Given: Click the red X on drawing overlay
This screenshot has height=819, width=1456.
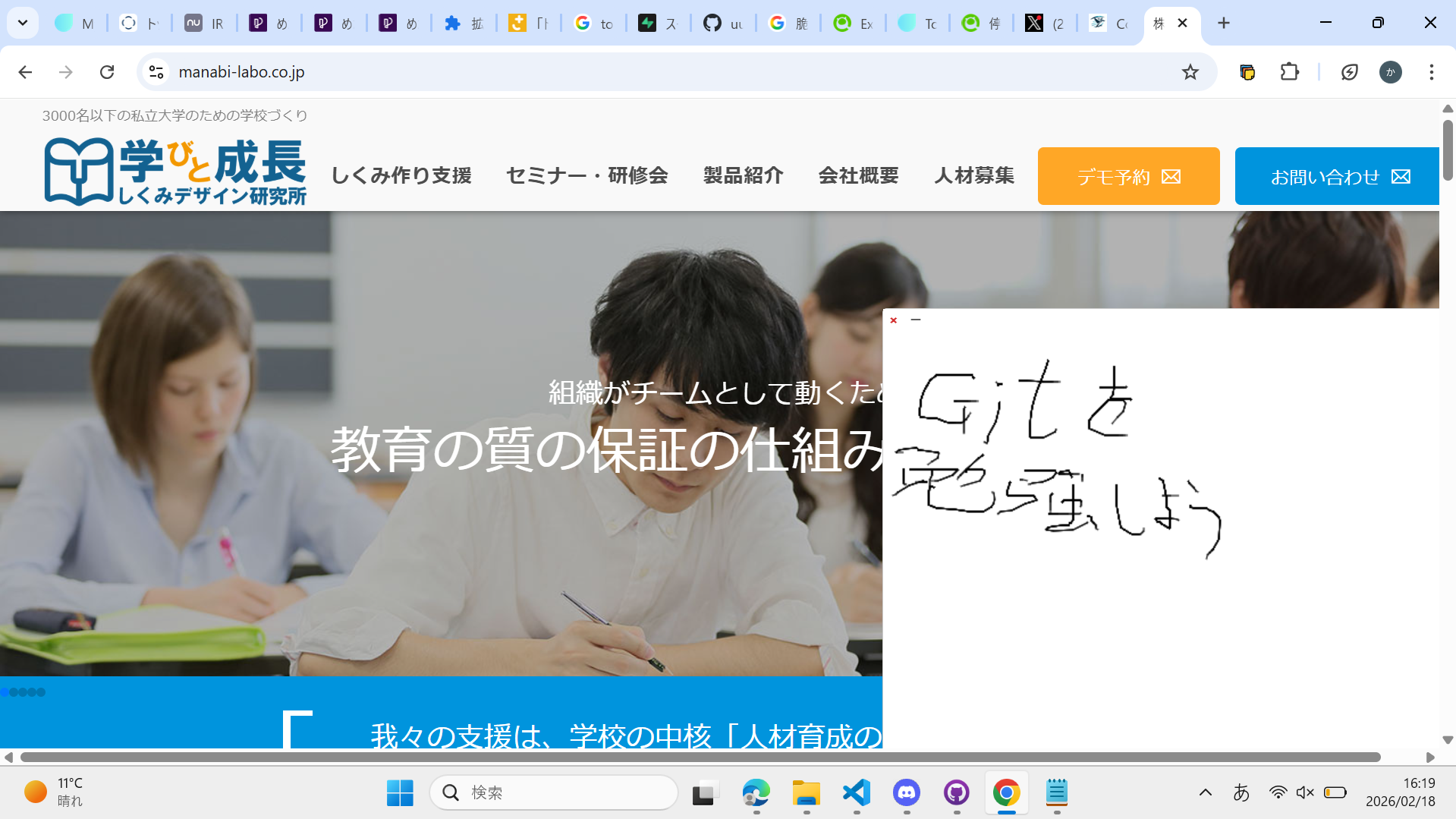Looking at the screenshot, I should 894,320.
